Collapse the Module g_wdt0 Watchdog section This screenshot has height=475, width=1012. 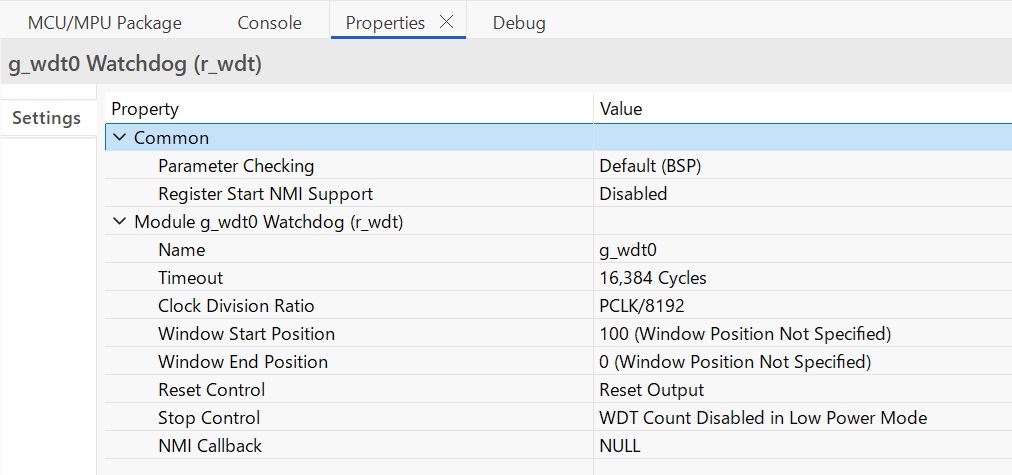tap(119, 222)
